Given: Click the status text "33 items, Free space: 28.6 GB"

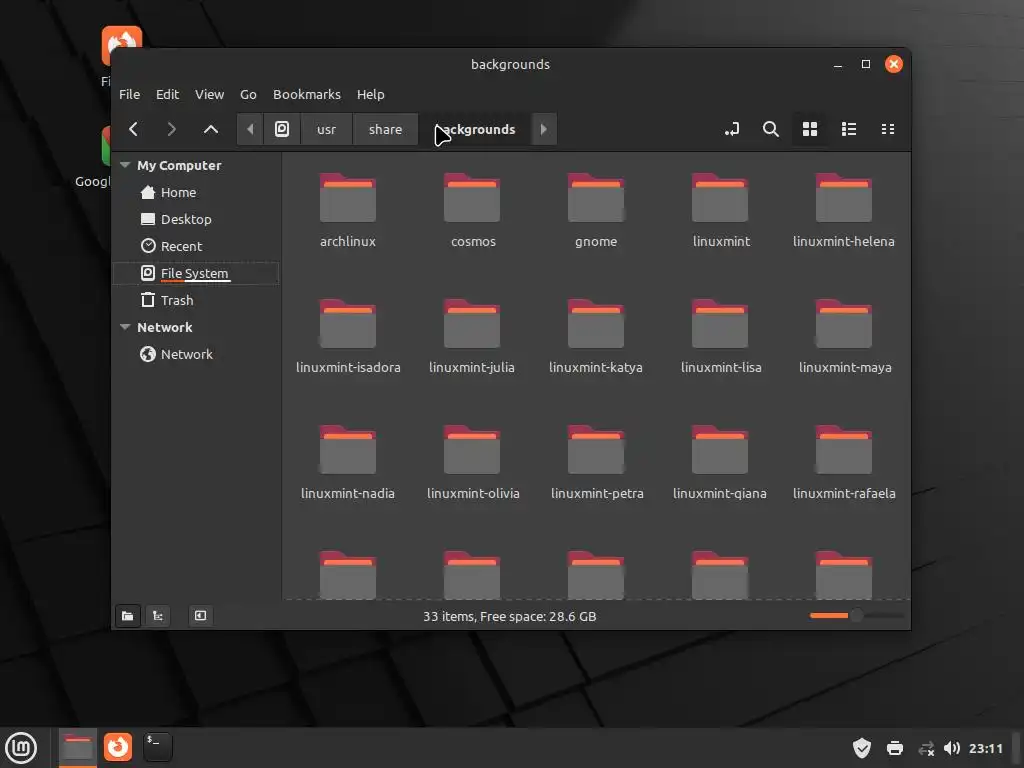Looking at the screenshot, I should point(509,616).
